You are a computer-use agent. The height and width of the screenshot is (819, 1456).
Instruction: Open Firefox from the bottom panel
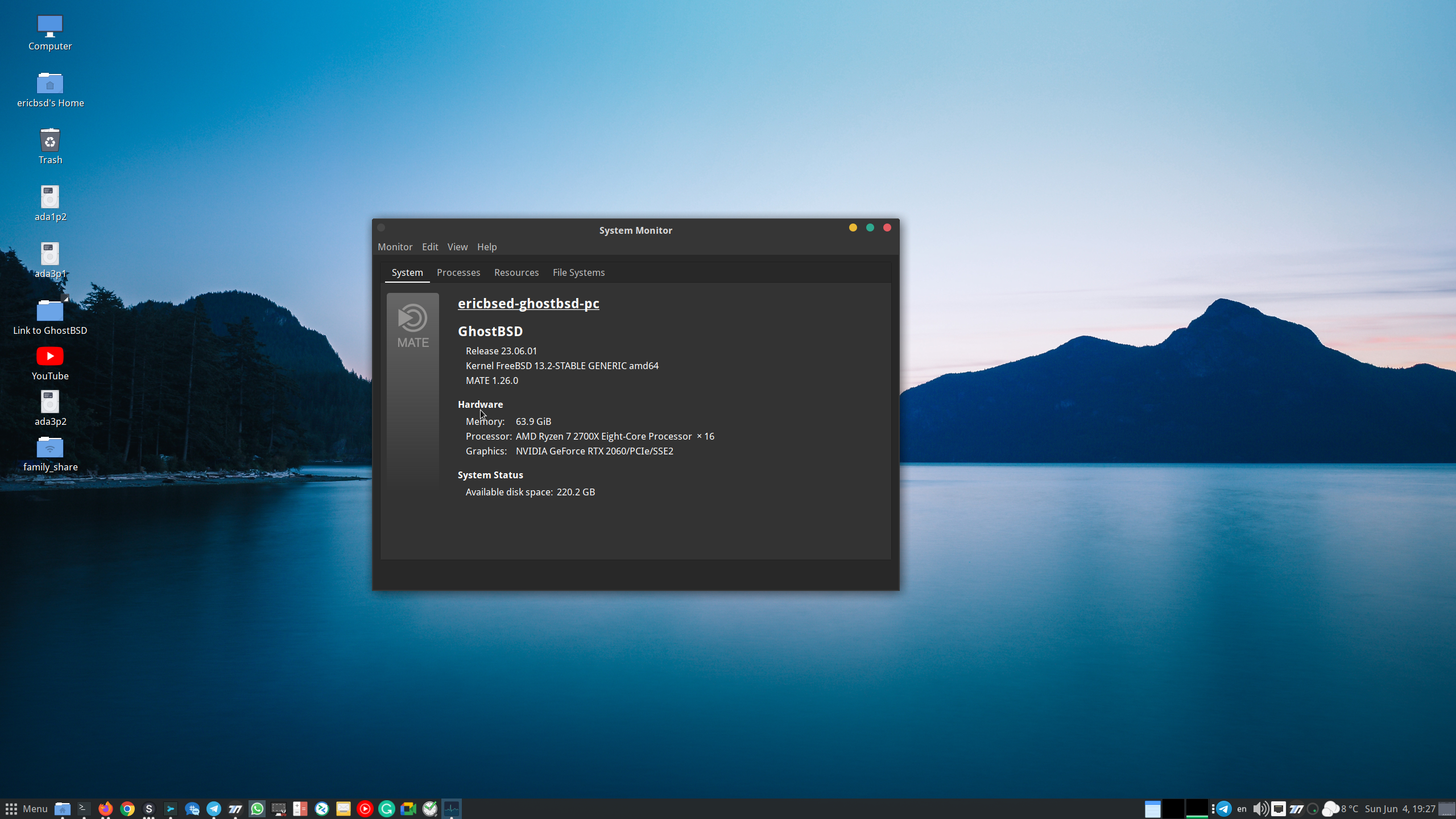tap(106, 809)
